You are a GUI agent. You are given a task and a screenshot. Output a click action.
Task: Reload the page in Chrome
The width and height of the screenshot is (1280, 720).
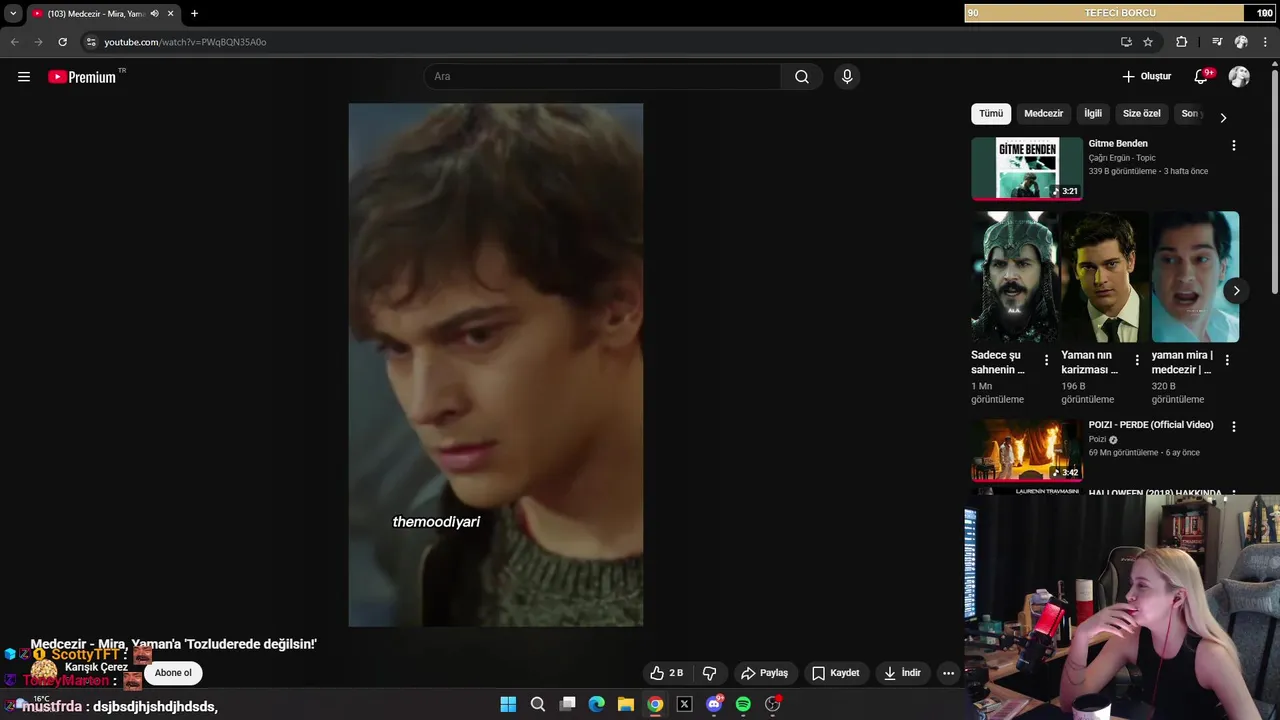pos(62,42)
